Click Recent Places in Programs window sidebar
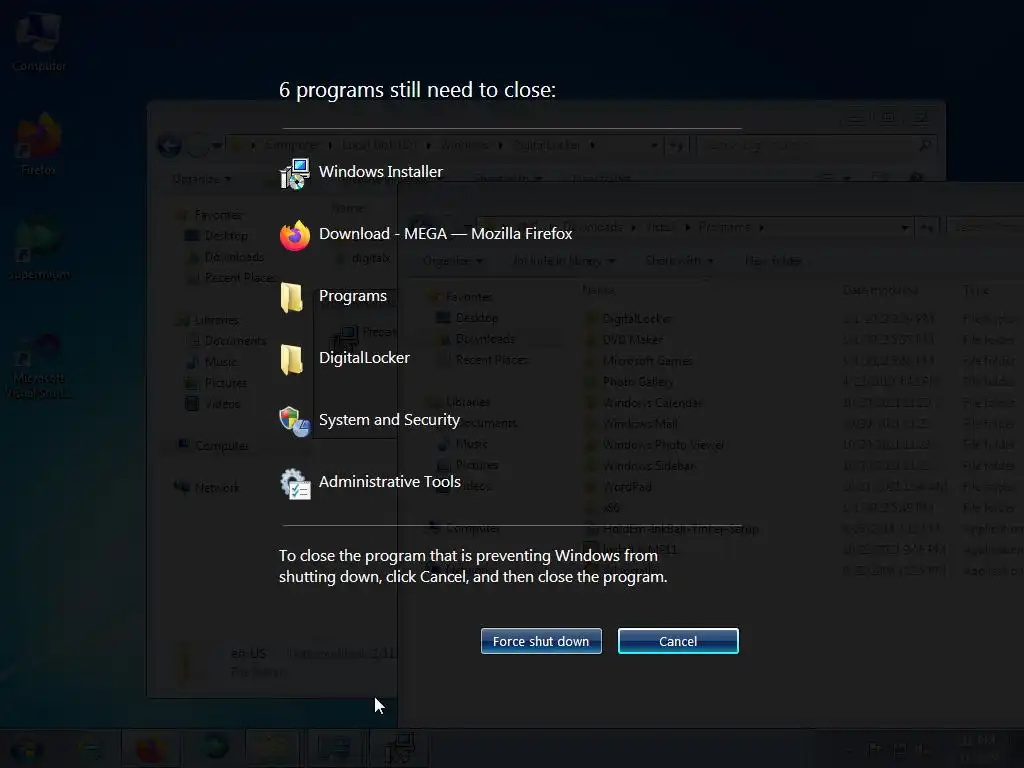Viewport: 1024px width, 768px height. click(x=483, y=360)
